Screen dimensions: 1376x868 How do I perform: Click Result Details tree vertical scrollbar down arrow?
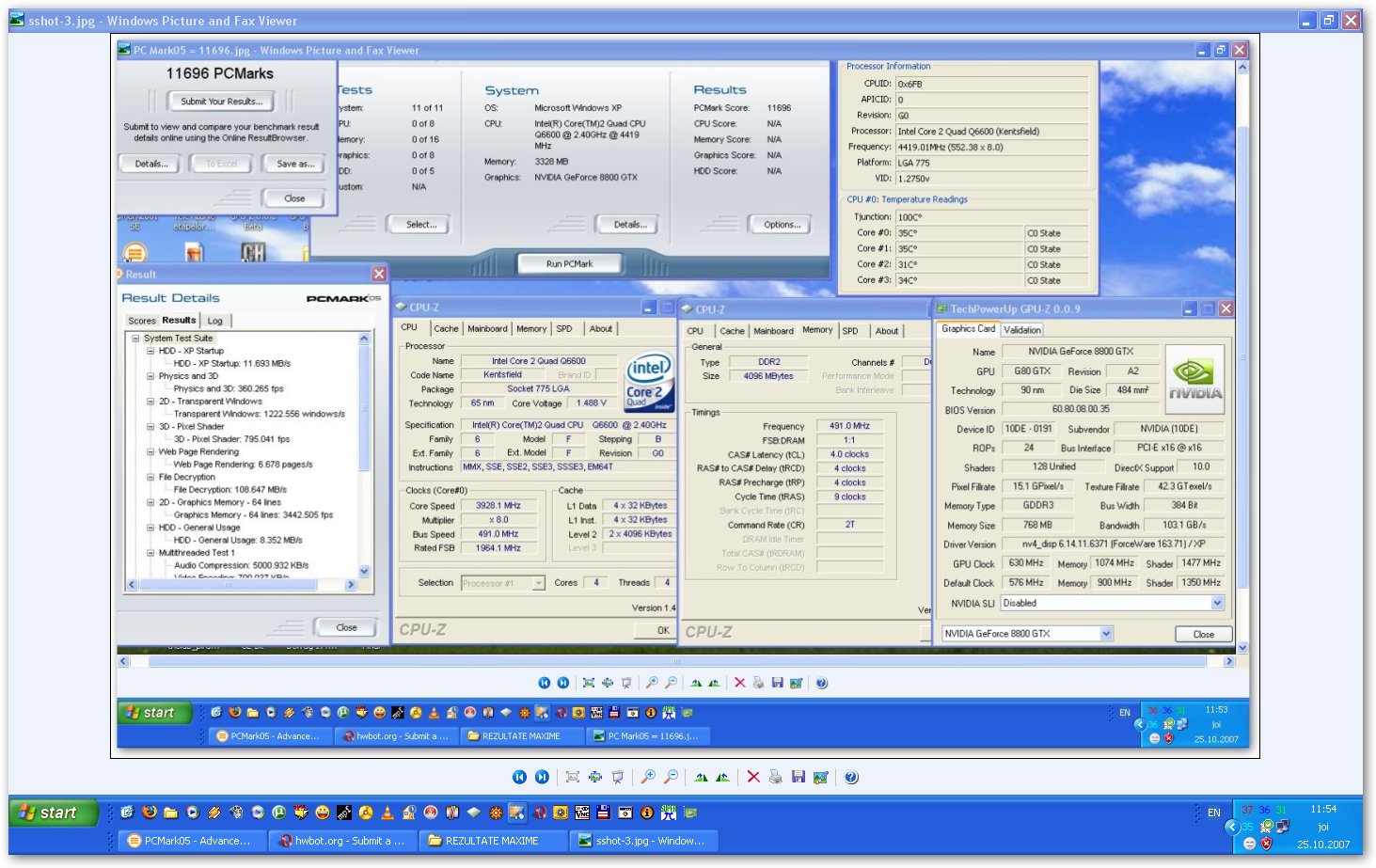pyautogui.click(x=364, y=571)
